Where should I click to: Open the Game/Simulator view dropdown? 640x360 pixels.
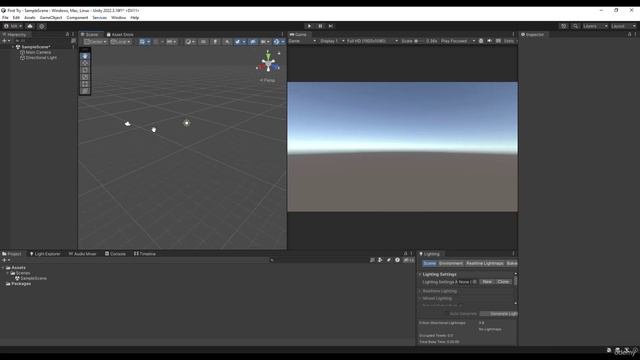pos(302,41)
